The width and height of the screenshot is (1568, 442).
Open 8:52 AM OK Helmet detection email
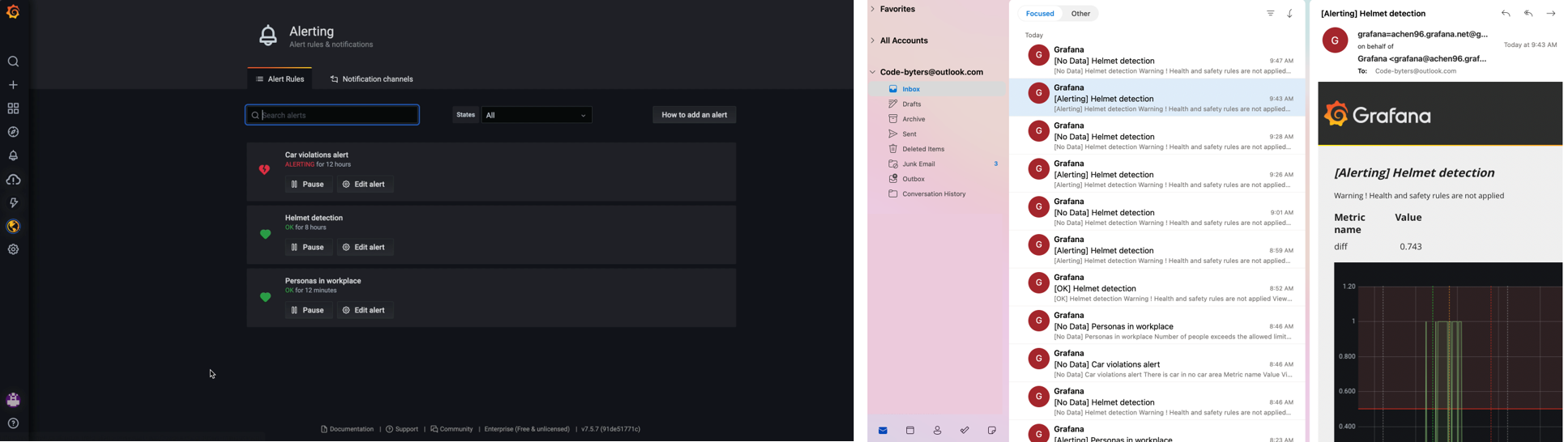point(1157,288)
